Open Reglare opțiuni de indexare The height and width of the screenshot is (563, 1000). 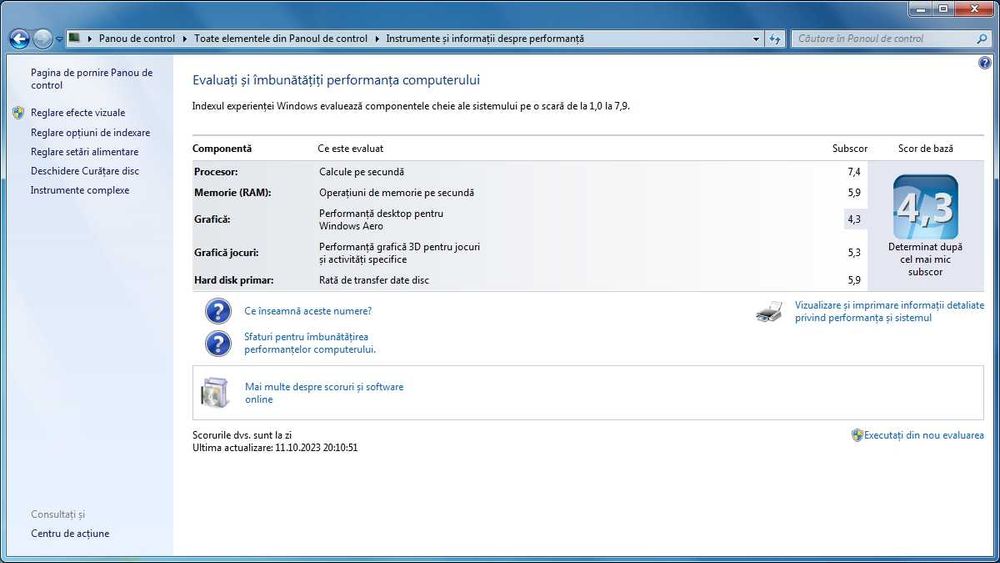91,133
